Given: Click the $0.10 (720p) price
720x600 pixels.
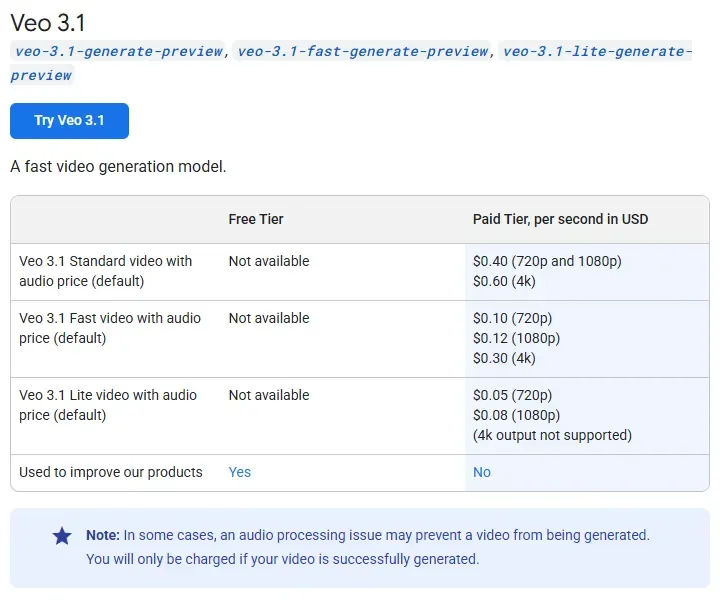Looking at the screenshot, I should coord(512,318).
